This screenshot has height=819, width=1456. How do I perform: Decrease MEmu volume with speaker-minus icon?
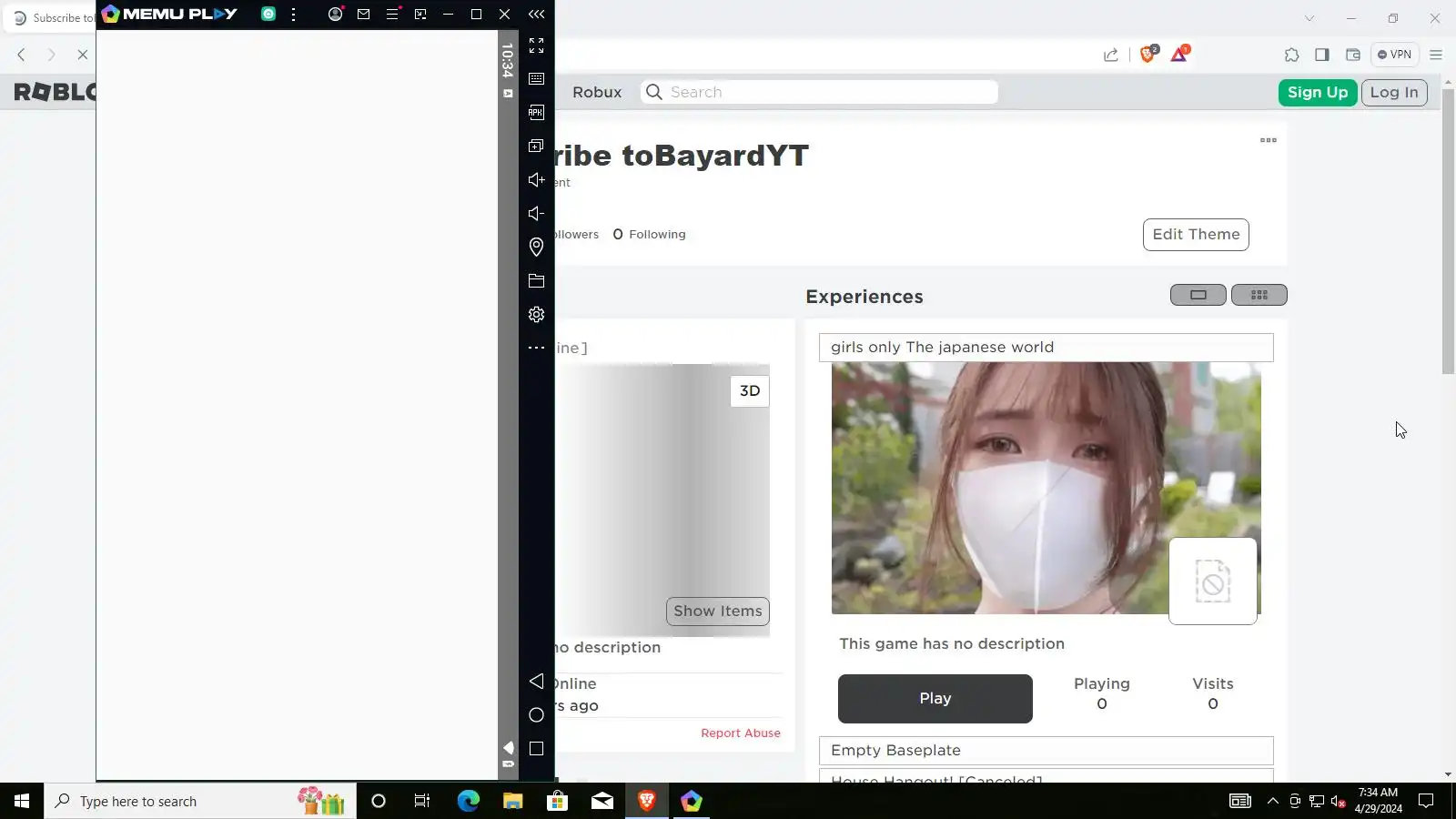coord(536,214)
